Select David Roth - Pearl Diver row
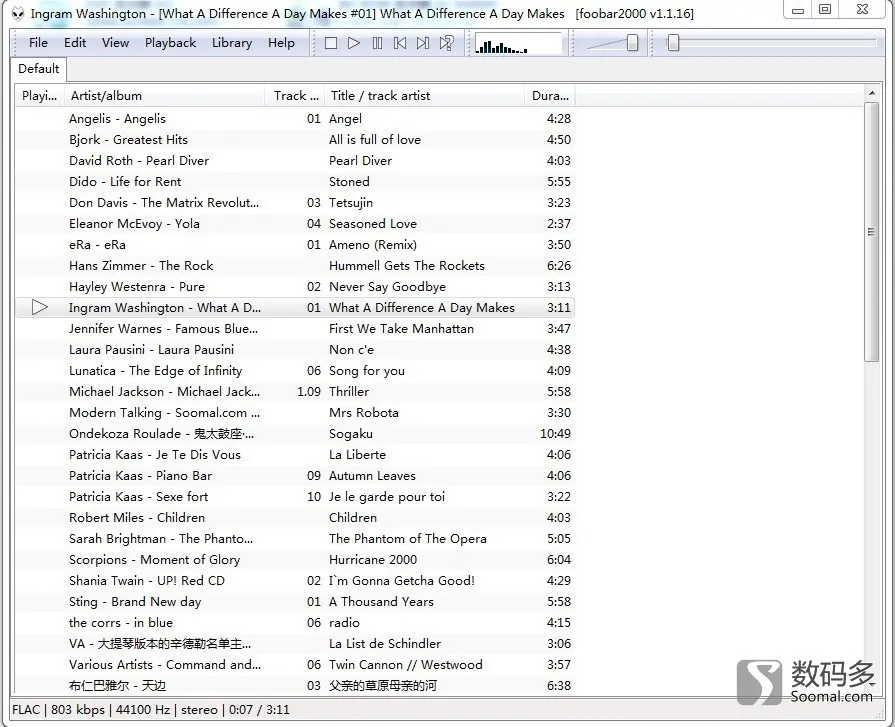This screenshot has height=727, width=895. pos(295,161)
